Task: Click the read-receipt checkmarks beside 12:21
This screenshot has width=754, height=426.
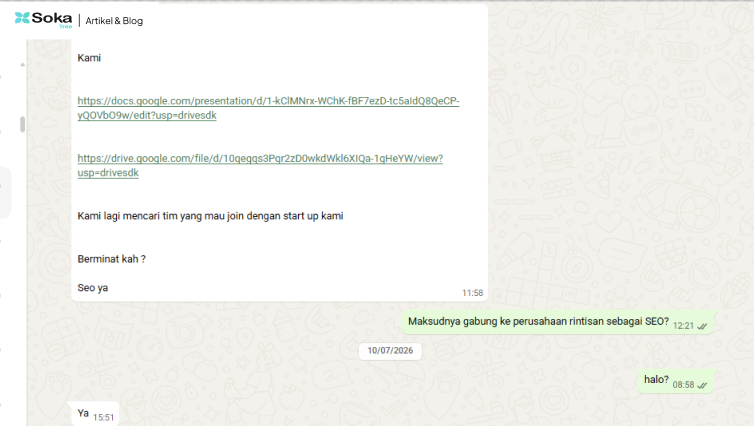Action: [702, 326]
